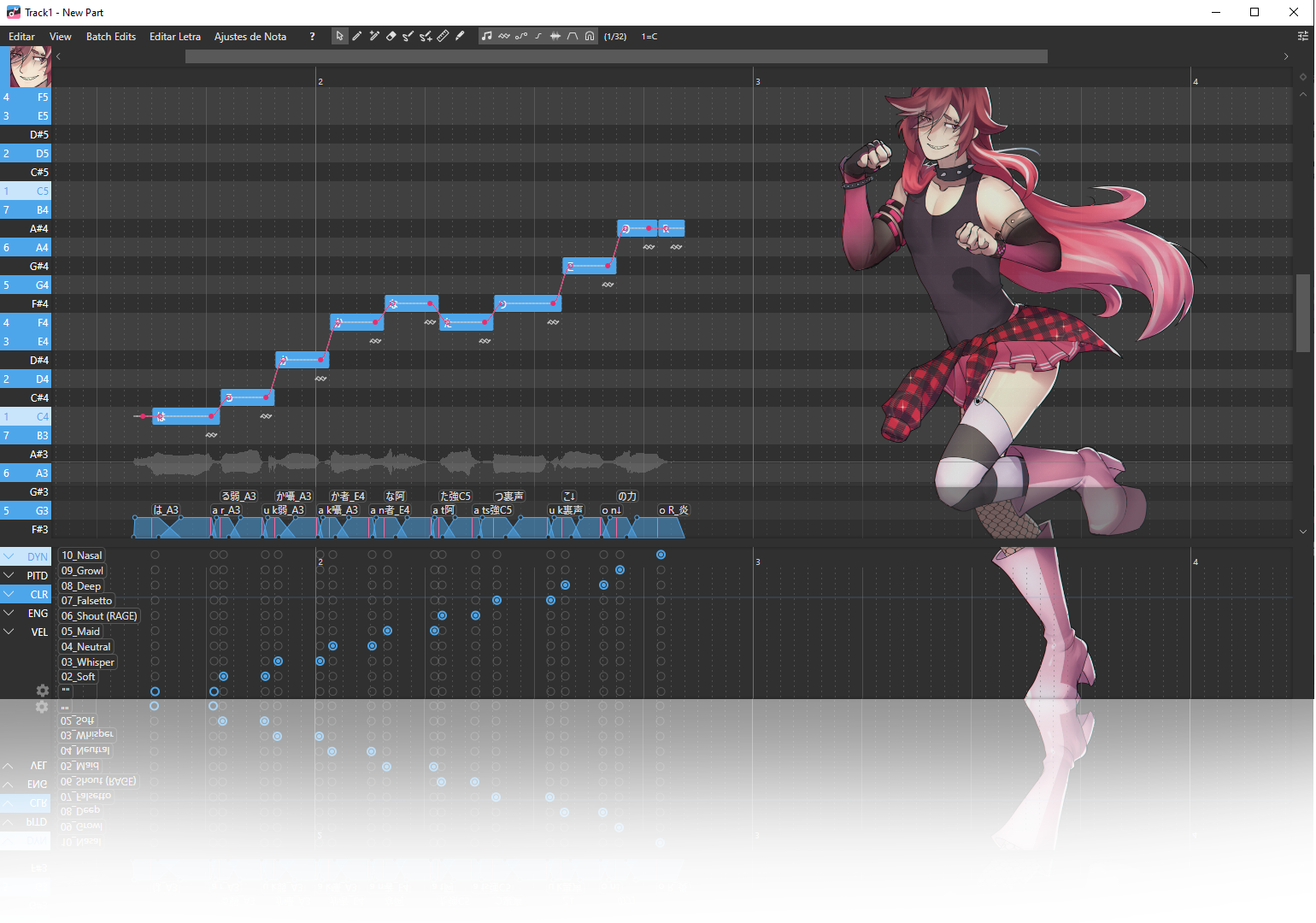Toggle the waveform display icon
The height and width of the screenshot is (923, 1316).
coord(555,36)
